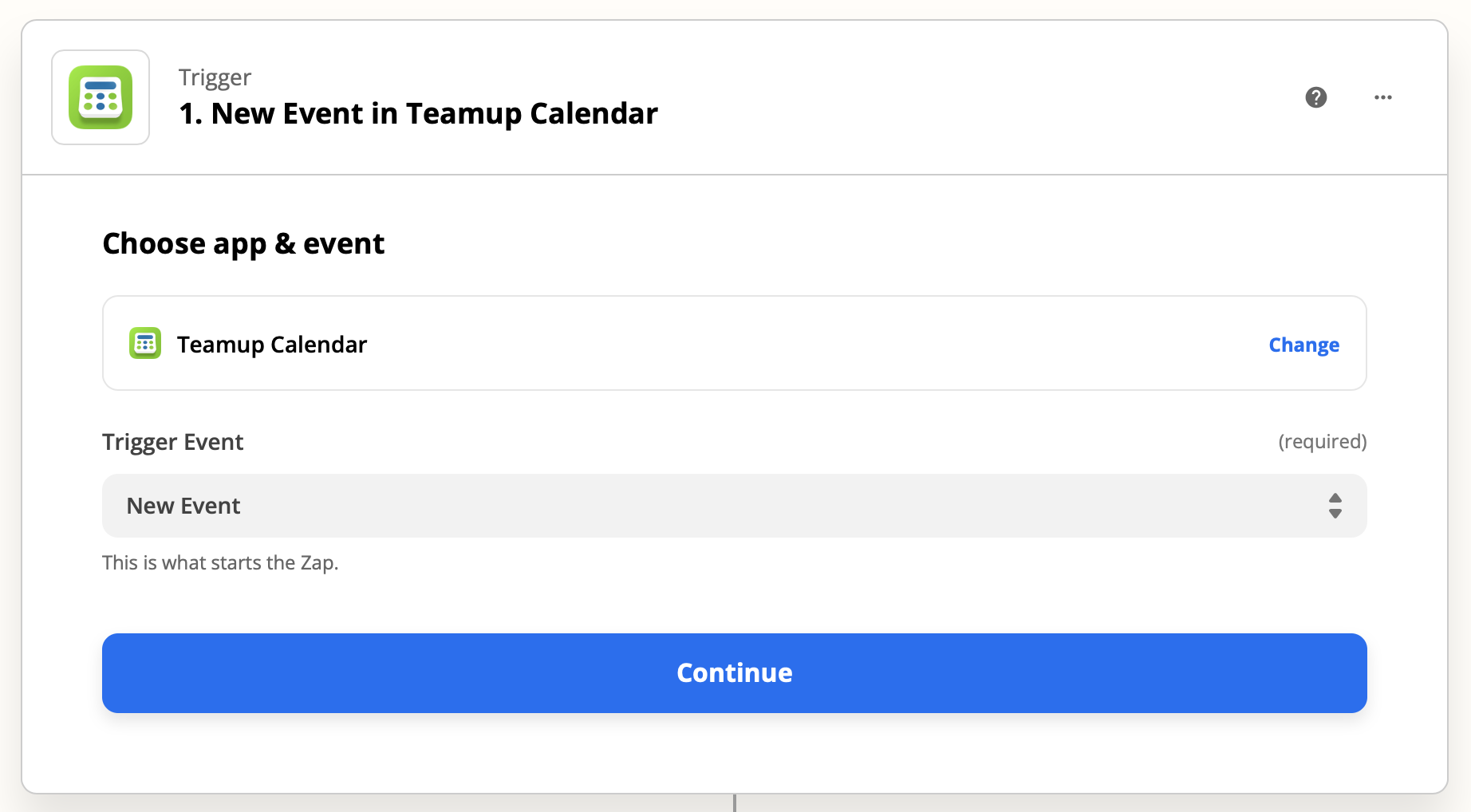Collapse the trigger step via its header bar

(x=957, y=97)
